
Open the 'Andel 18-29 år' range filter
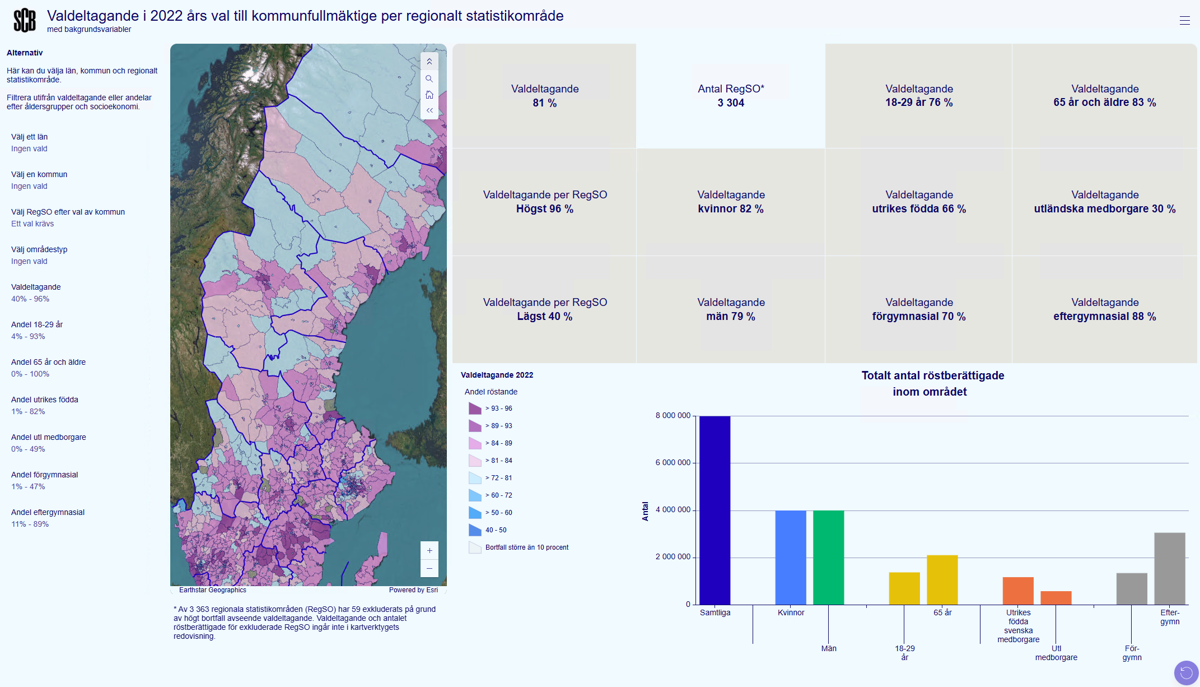pos(37,330)
